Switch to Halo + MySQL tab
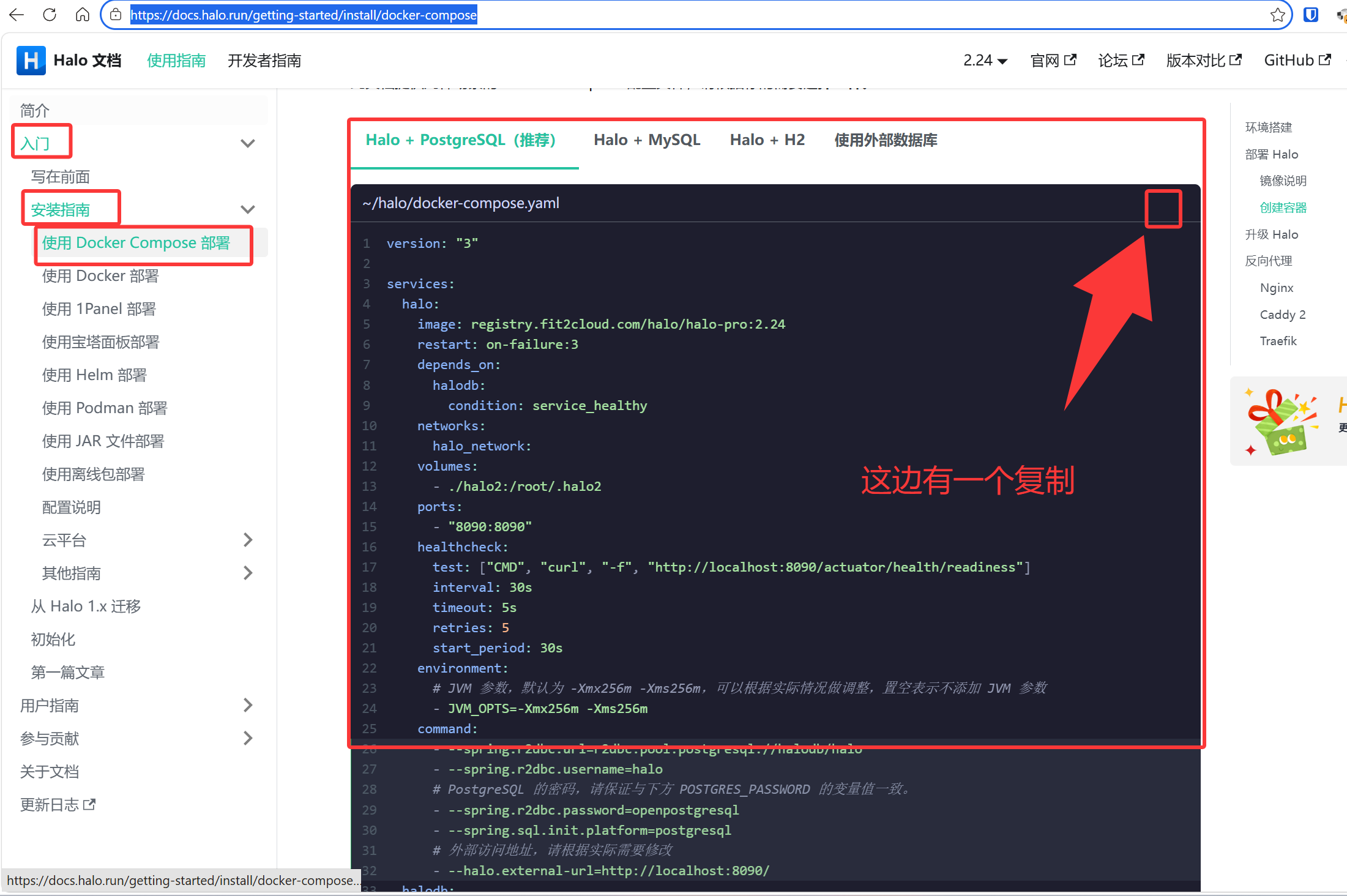Image resolution: width=1347 pixels, height=896 pixels. point(646,140)
